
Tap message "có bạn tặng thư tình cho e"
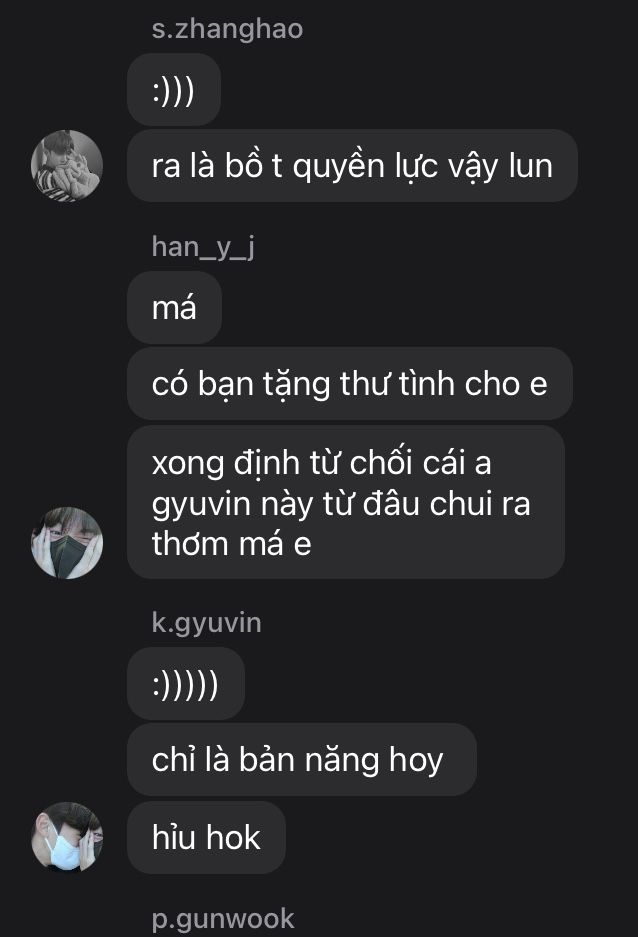[x=350, y=383]
